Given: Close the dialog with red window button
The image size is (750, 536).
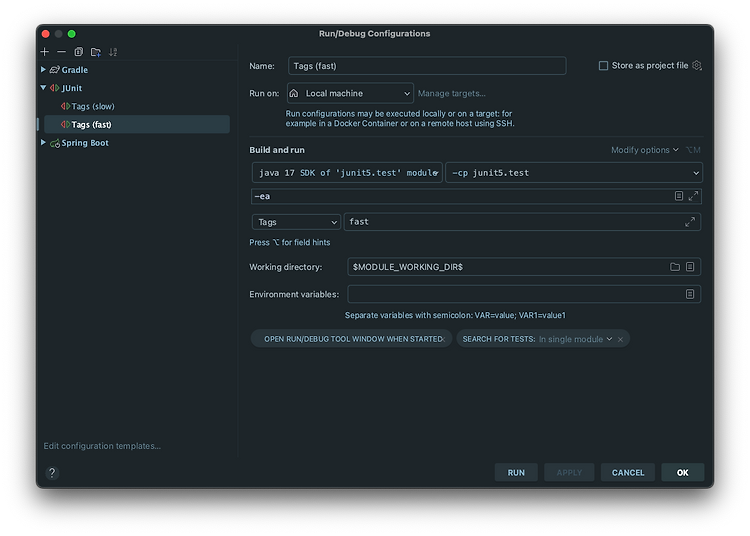Looking at the screenshot, I should pos(46,34).
